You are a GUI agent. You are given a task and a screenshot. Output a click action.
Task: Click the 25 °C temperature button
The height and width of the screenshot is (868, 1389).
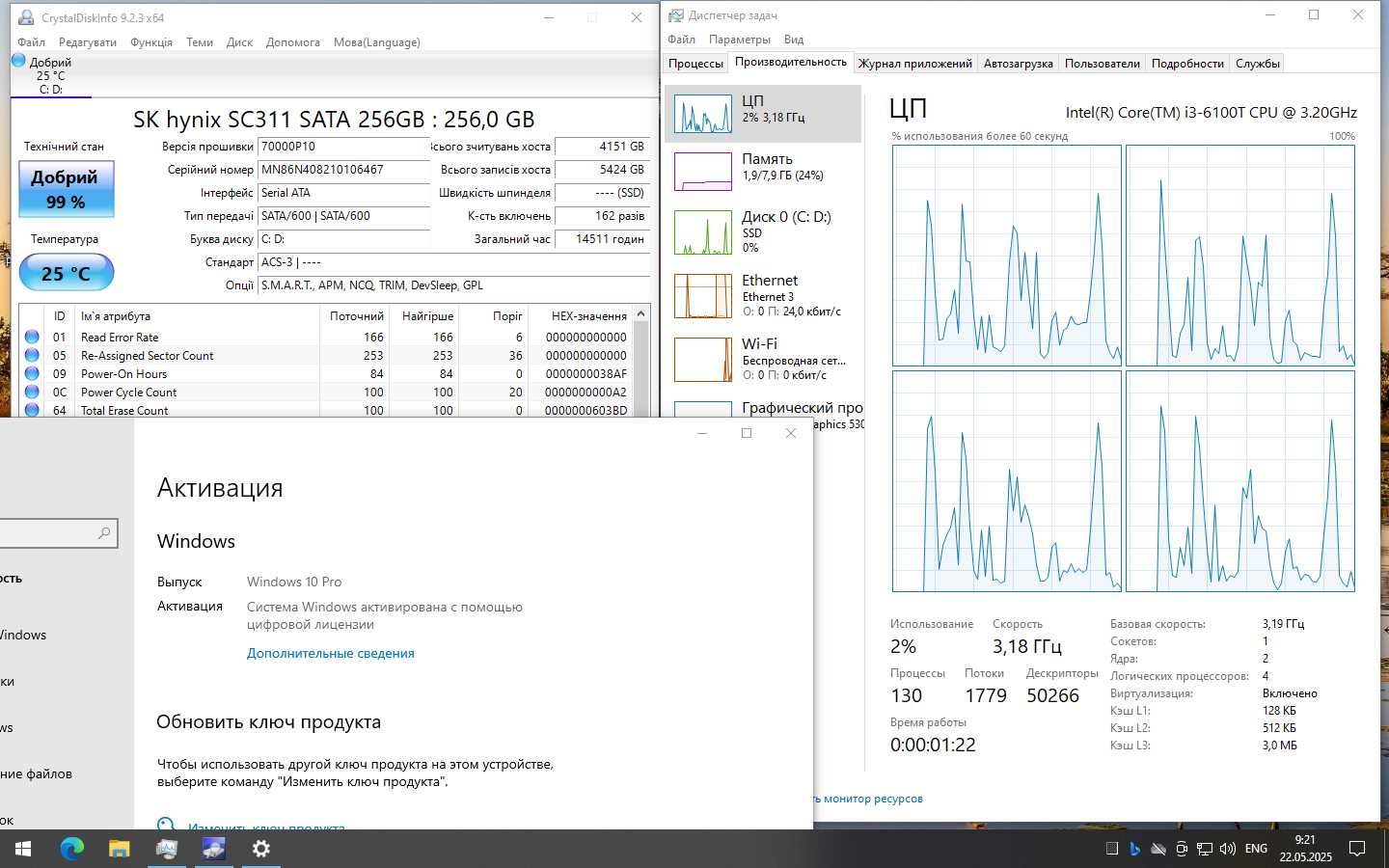(67, 273)
